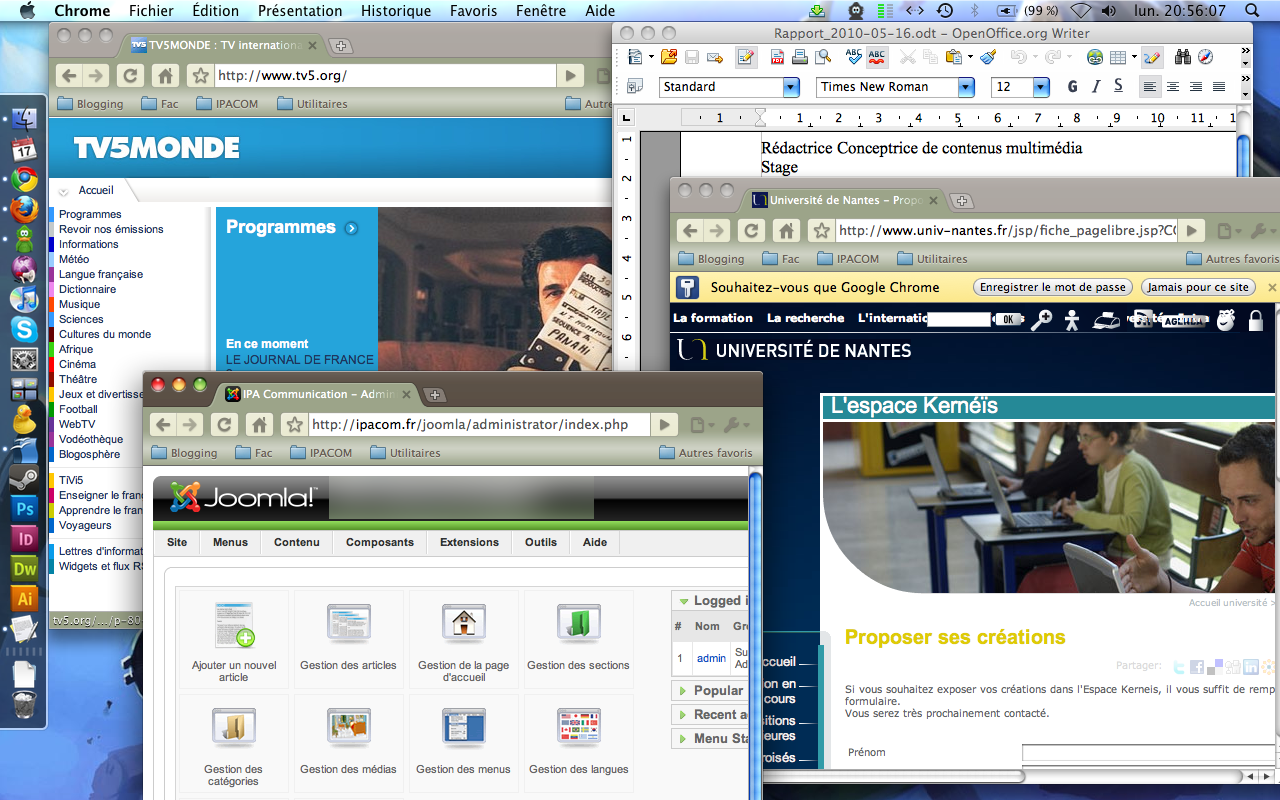Set left alignment in Writer toolbar
1280x800 pixels.
pyautogui.click(x=1150, y=87)
